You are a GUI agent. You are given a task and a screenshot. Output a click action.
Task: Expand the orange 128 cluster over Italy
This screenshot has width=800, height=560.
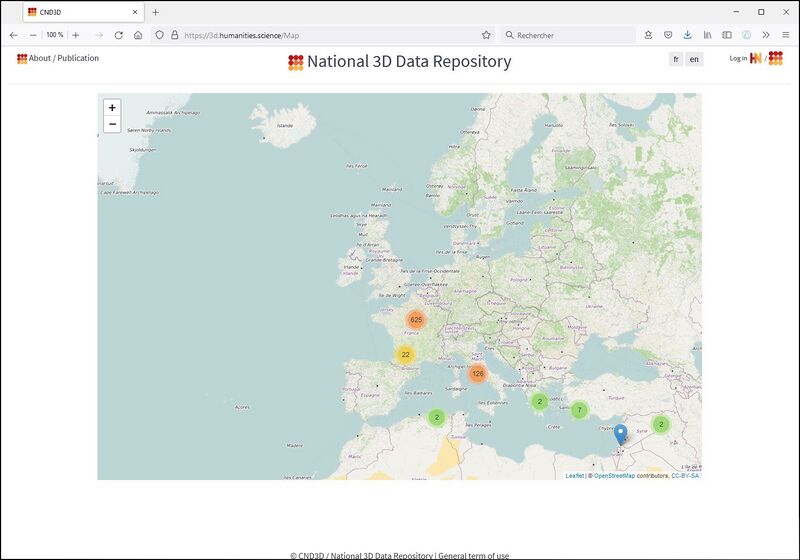tap(477, 374)
